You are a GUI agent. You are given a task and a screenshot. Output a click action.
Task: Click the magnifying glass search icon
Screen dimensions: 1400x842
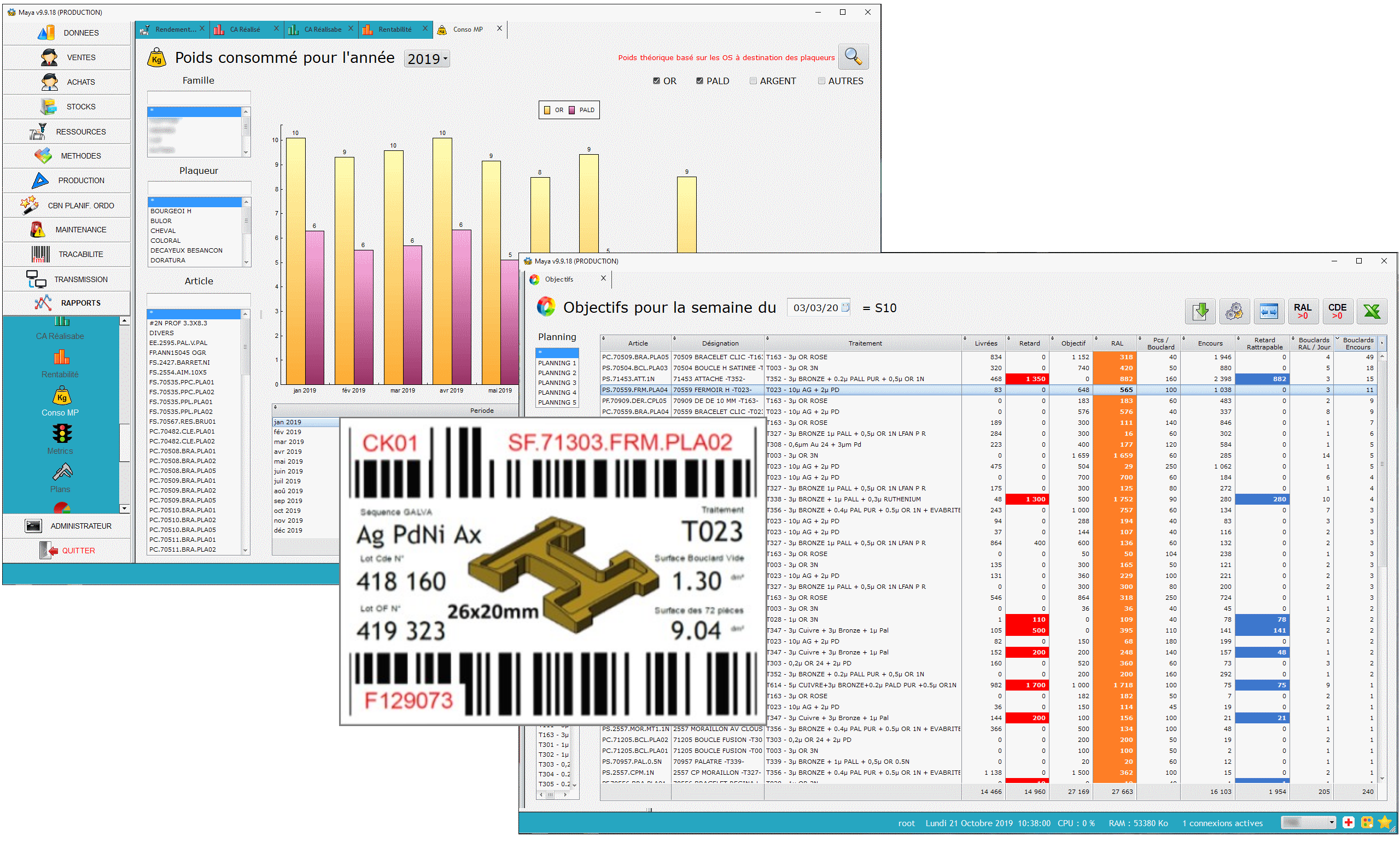(x=853, y=57)
